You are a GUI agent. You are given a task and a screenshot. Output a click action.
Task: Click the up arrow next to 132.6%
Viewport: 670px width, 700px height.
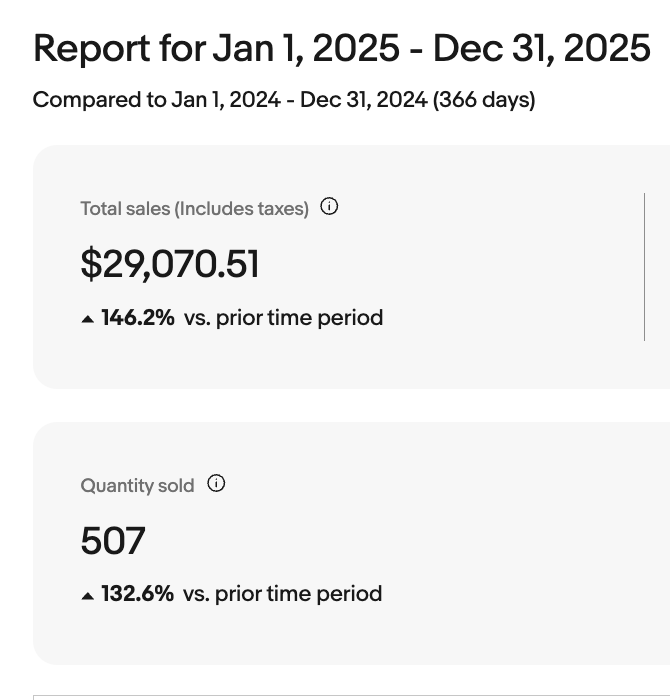pos(88,595)
